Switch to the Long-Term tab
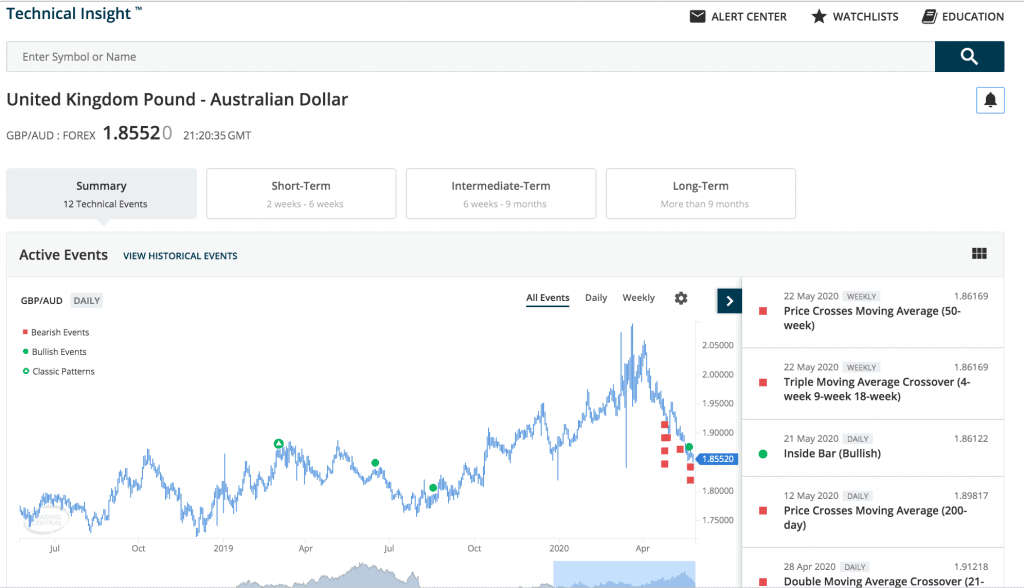This screenshot has width=1024, height=588. pyautogui.click(x=701, y=193)
